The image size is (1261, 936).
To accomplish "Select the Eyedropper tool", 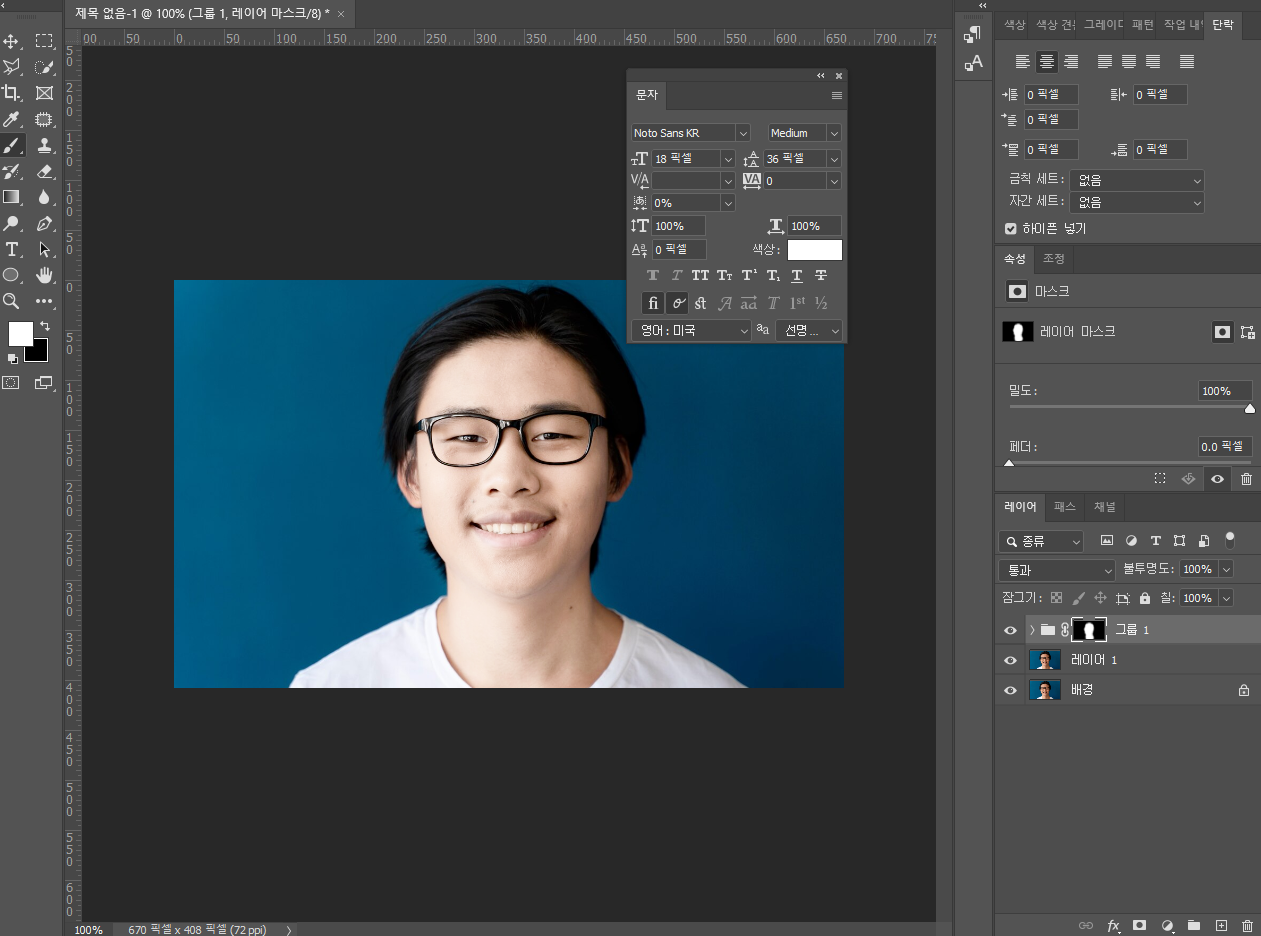I will click(x=12, y=119).
